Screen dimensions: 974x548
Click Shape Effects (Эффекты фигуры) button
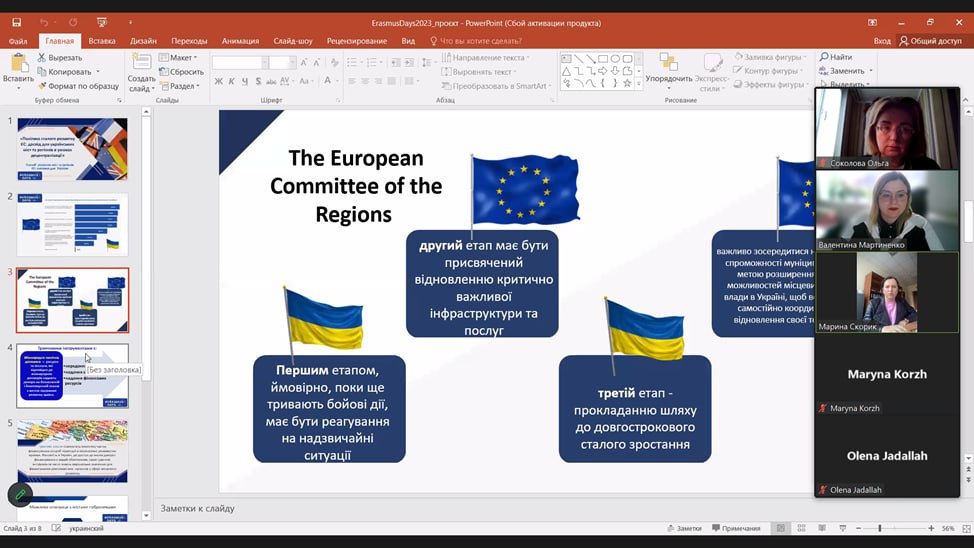coord(771,84)
